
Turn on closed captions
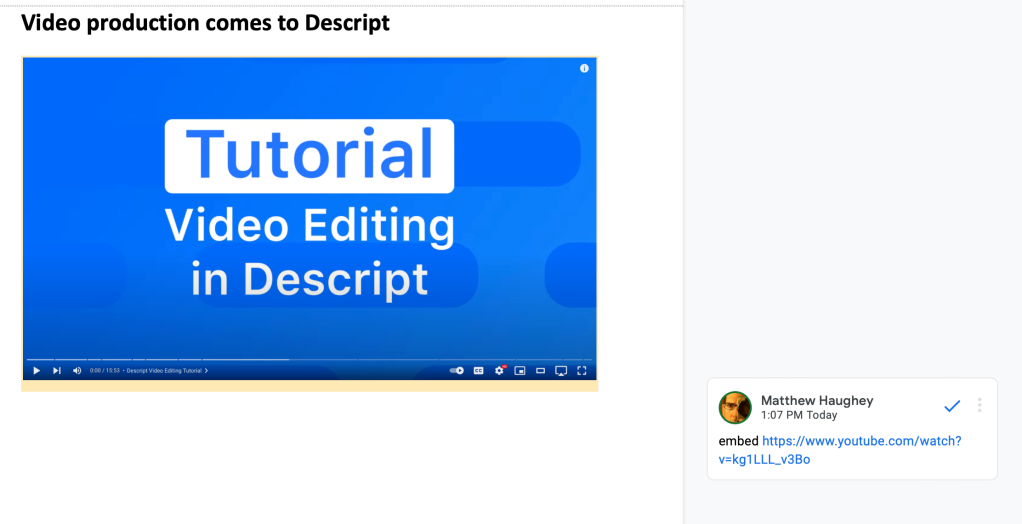[x=478, y=370]
